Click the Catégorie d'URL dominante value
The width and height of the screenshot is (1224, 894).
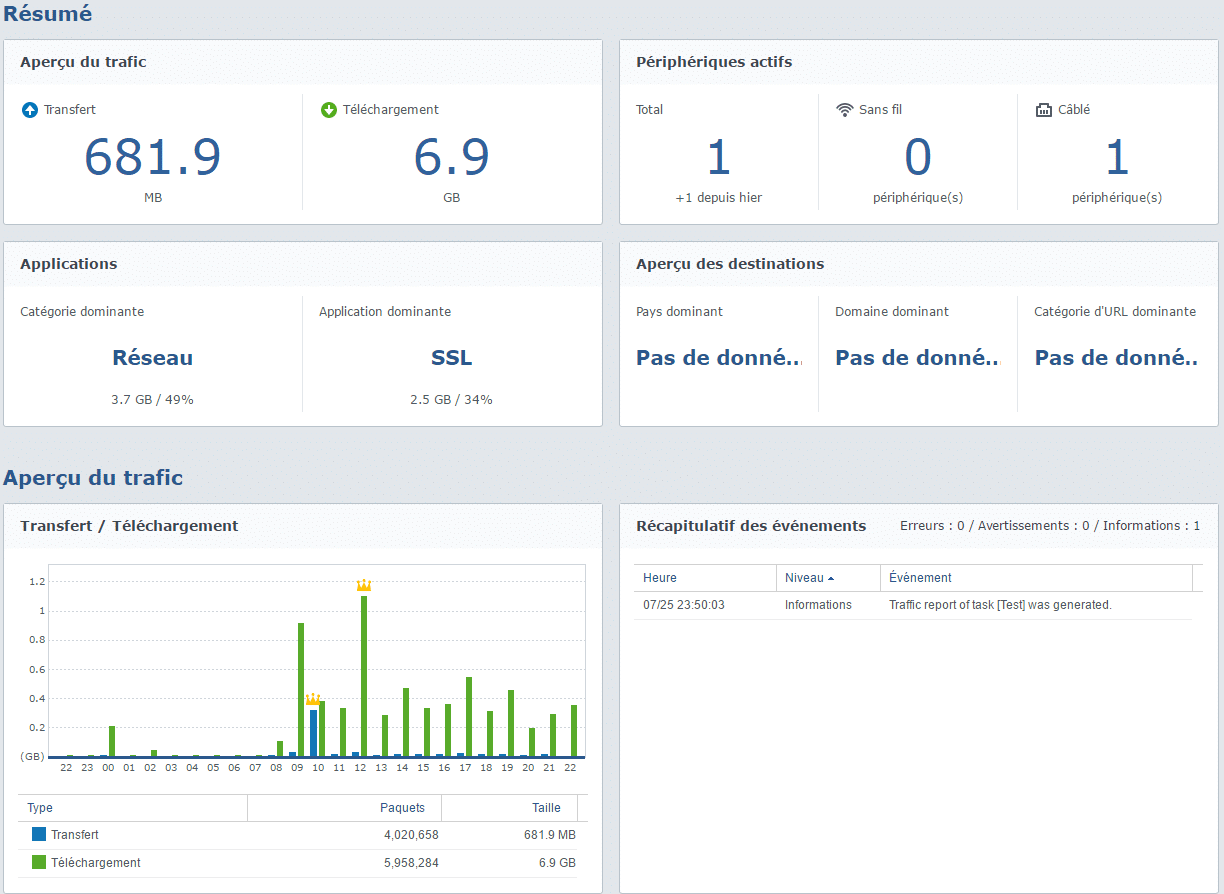point(1116,358)
